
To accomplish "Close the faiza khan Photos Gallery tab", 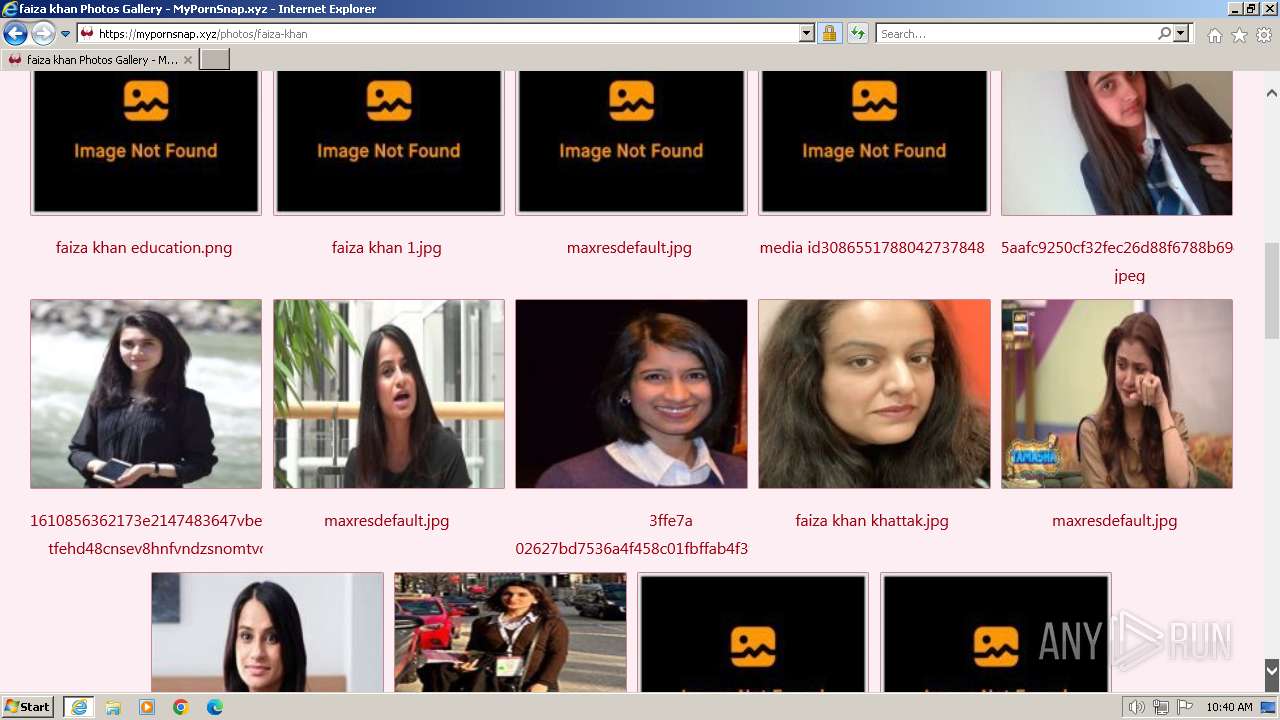I will [x=188, y=60].
